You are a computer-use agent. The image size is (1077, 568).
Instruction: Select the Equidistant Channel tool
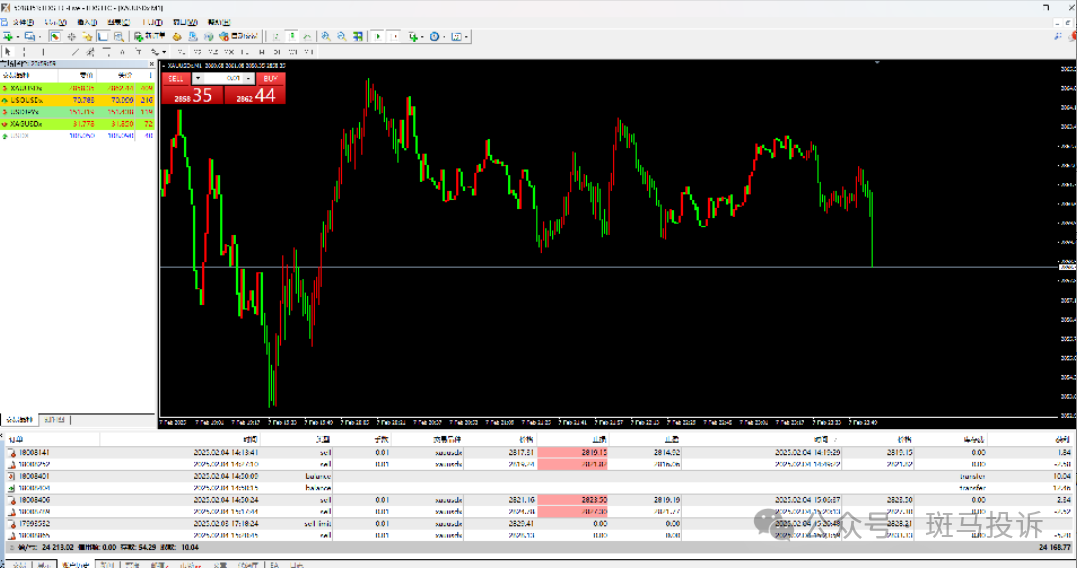(90, 52)
